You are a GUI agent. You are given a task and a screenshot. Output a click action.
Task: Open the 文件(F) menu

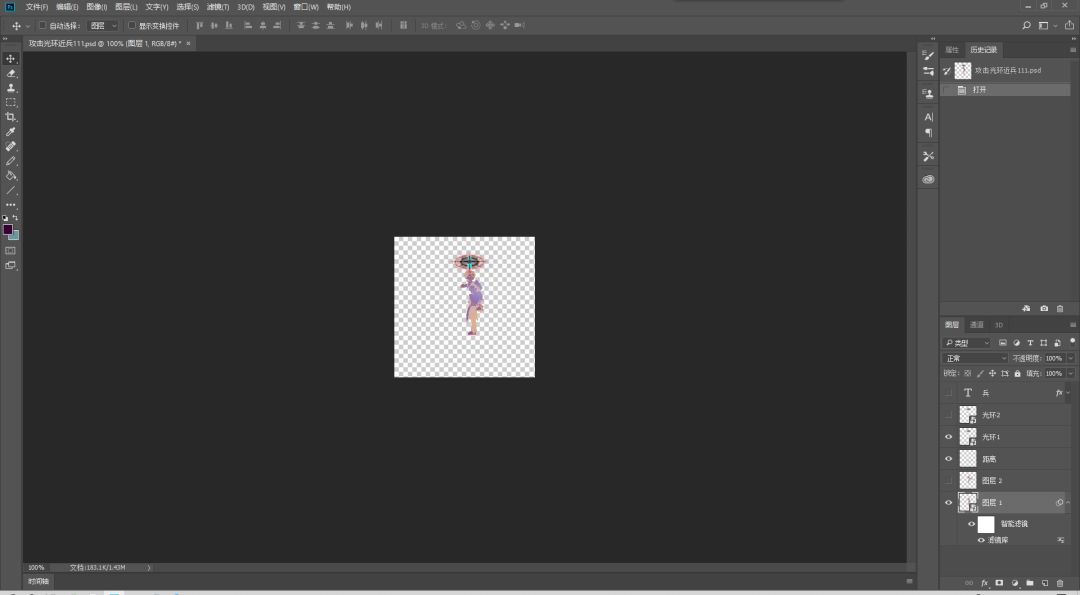point(37,7)
